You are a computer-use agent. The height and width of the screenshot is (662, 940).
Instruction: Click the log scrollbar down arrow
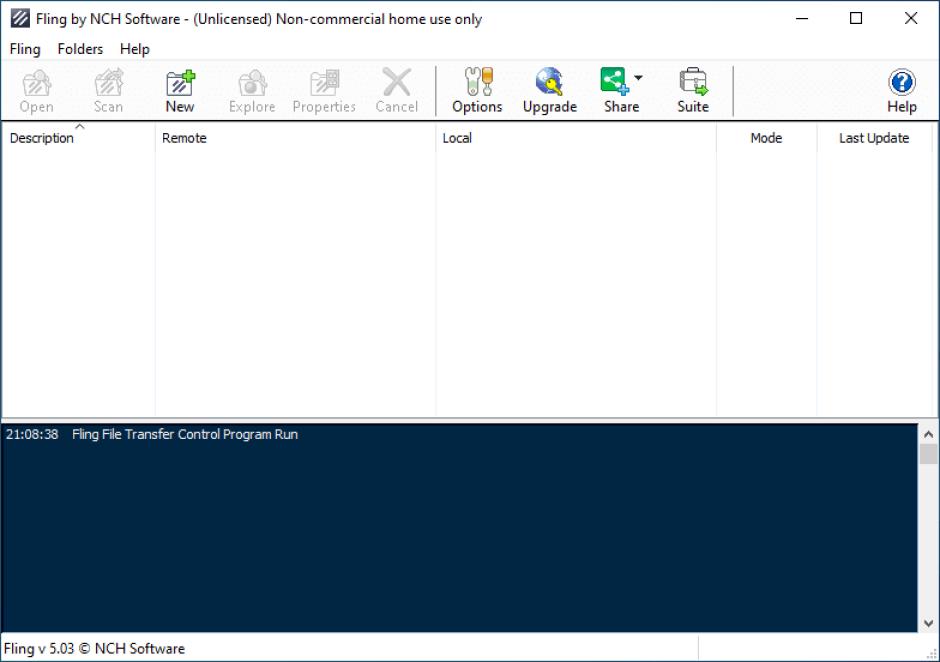(x=929, y=623)
